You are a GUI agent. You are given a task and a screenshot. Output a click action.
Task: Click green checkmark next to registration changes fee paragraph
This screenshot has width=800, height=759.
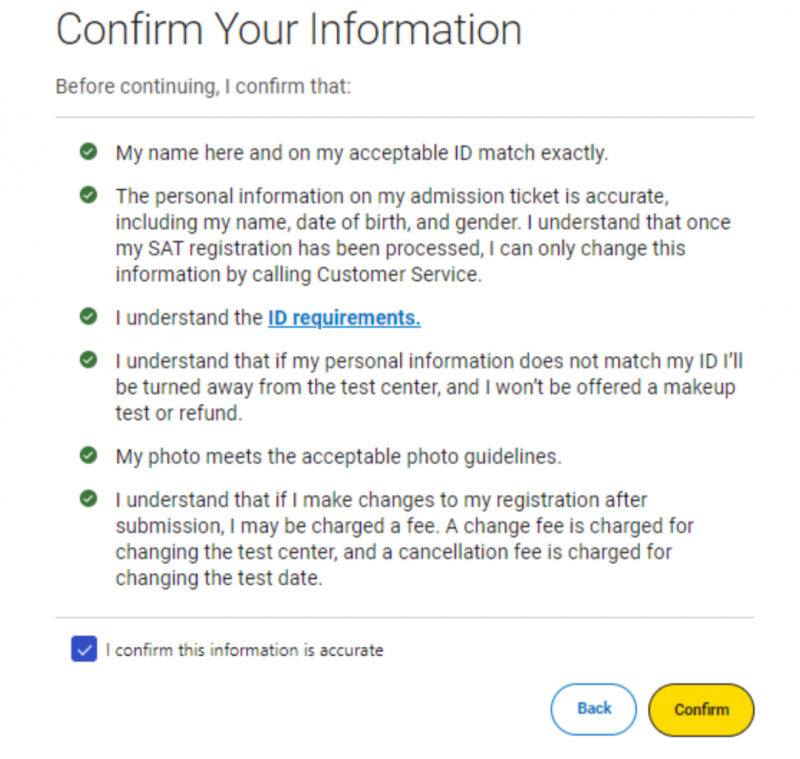tap(88, 498)
